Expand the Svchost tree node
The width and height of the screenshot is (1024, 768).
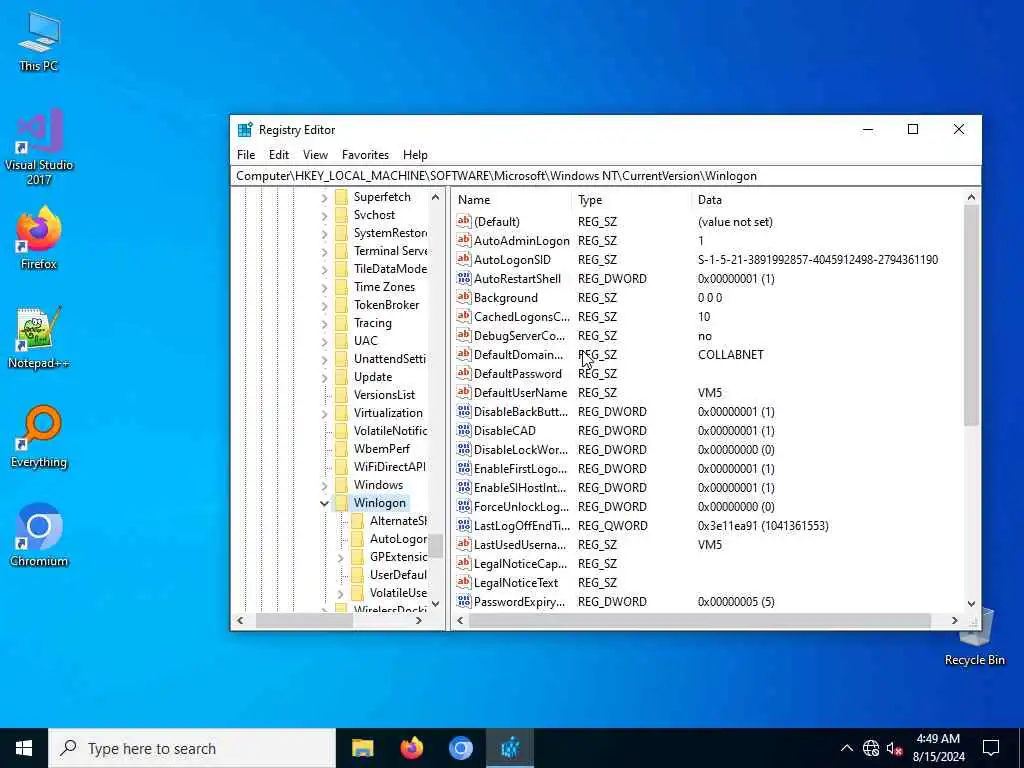pos(324,215)
